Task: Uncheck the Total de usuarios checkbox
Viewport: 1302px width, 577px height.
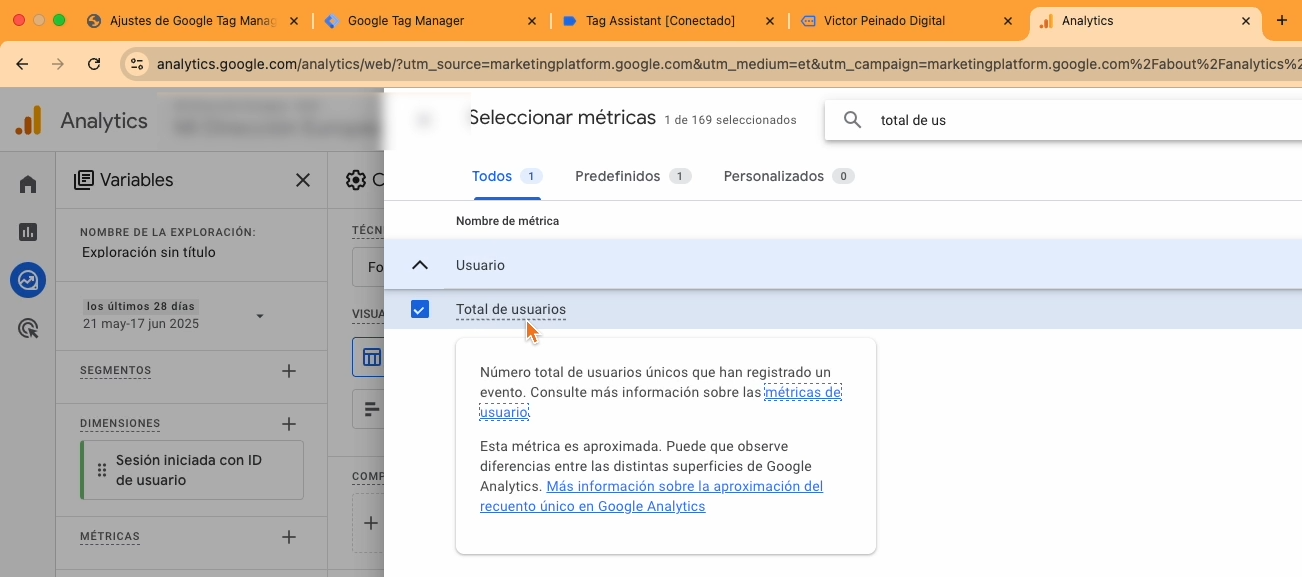Action: coord(420,310)
